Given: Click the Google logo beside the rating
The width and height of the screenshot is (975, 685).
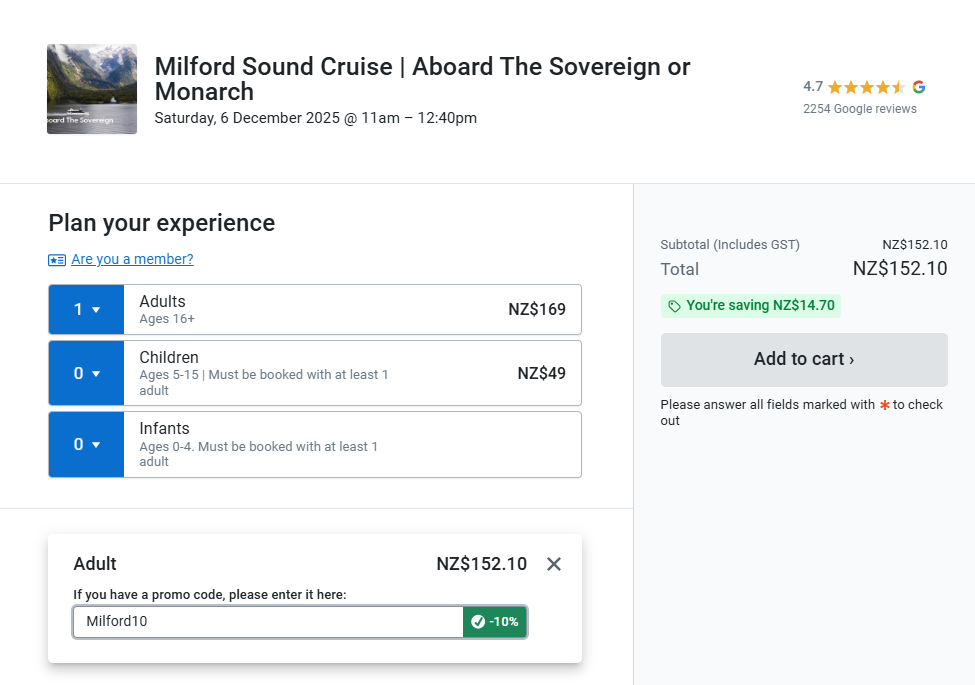Looking at the screenshot, I should coord(918,87).
